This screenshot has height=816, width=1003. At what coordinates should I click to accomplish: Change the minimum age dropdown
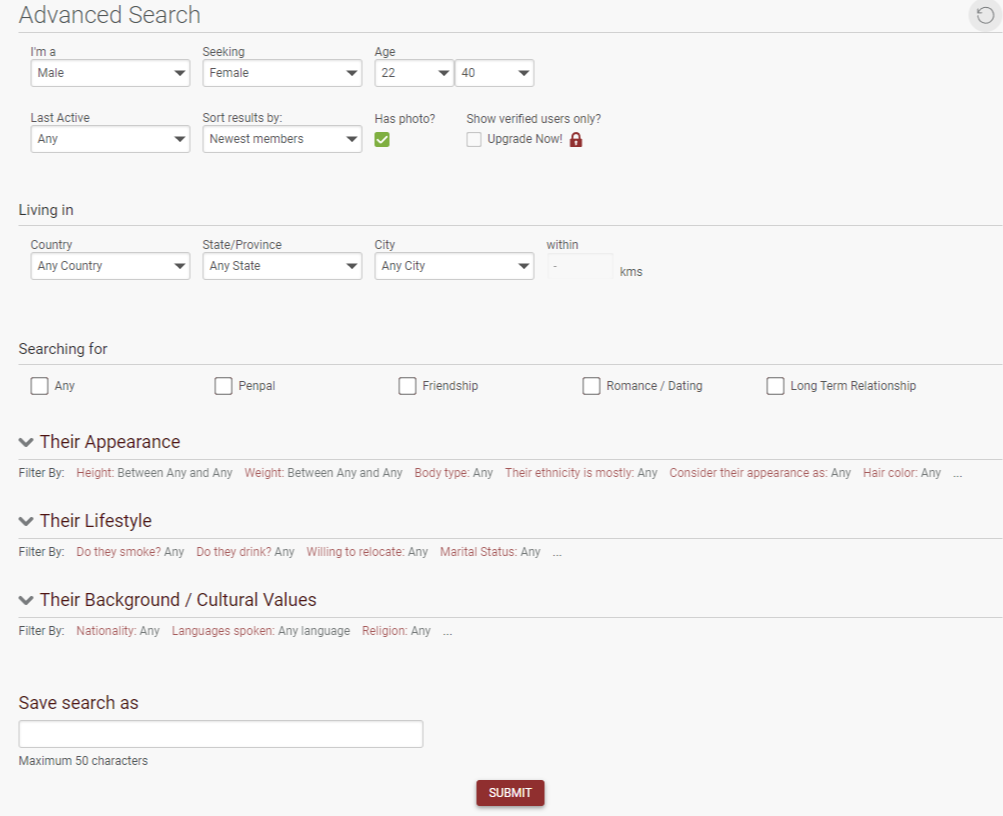(414, 73)
